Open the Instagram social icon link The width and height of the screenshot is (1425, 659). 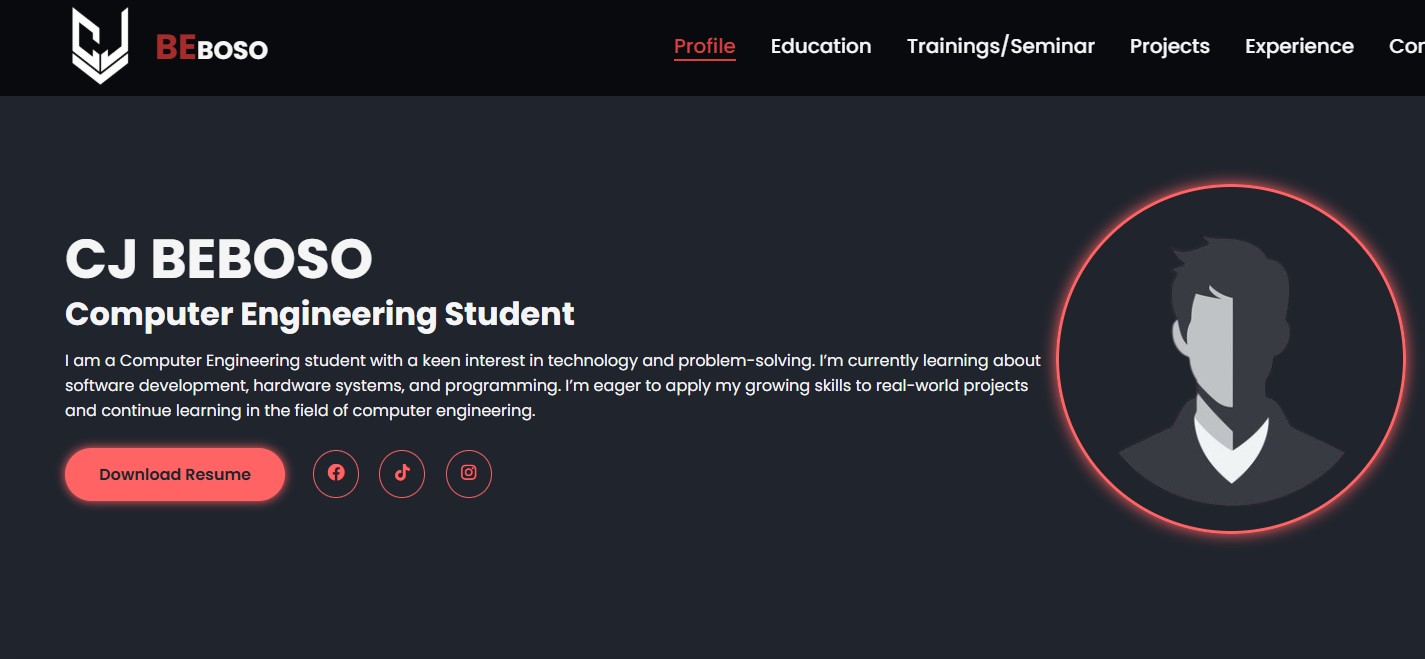point(469,473)
